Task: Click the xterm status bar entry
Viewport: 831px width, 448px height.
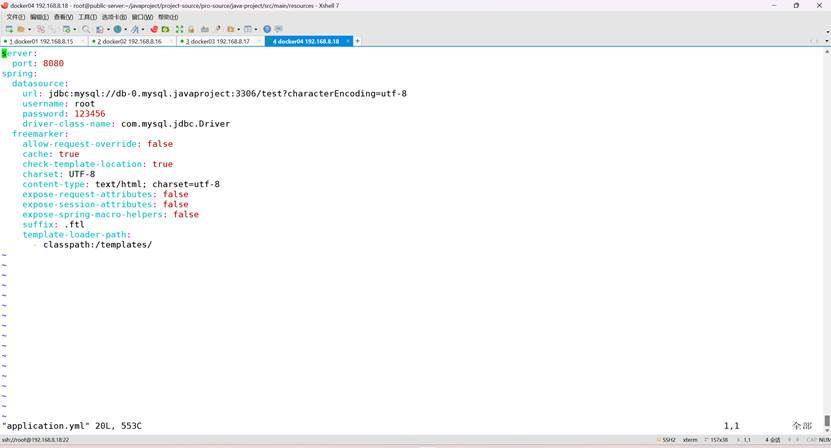Action: [x=690, y=440]
